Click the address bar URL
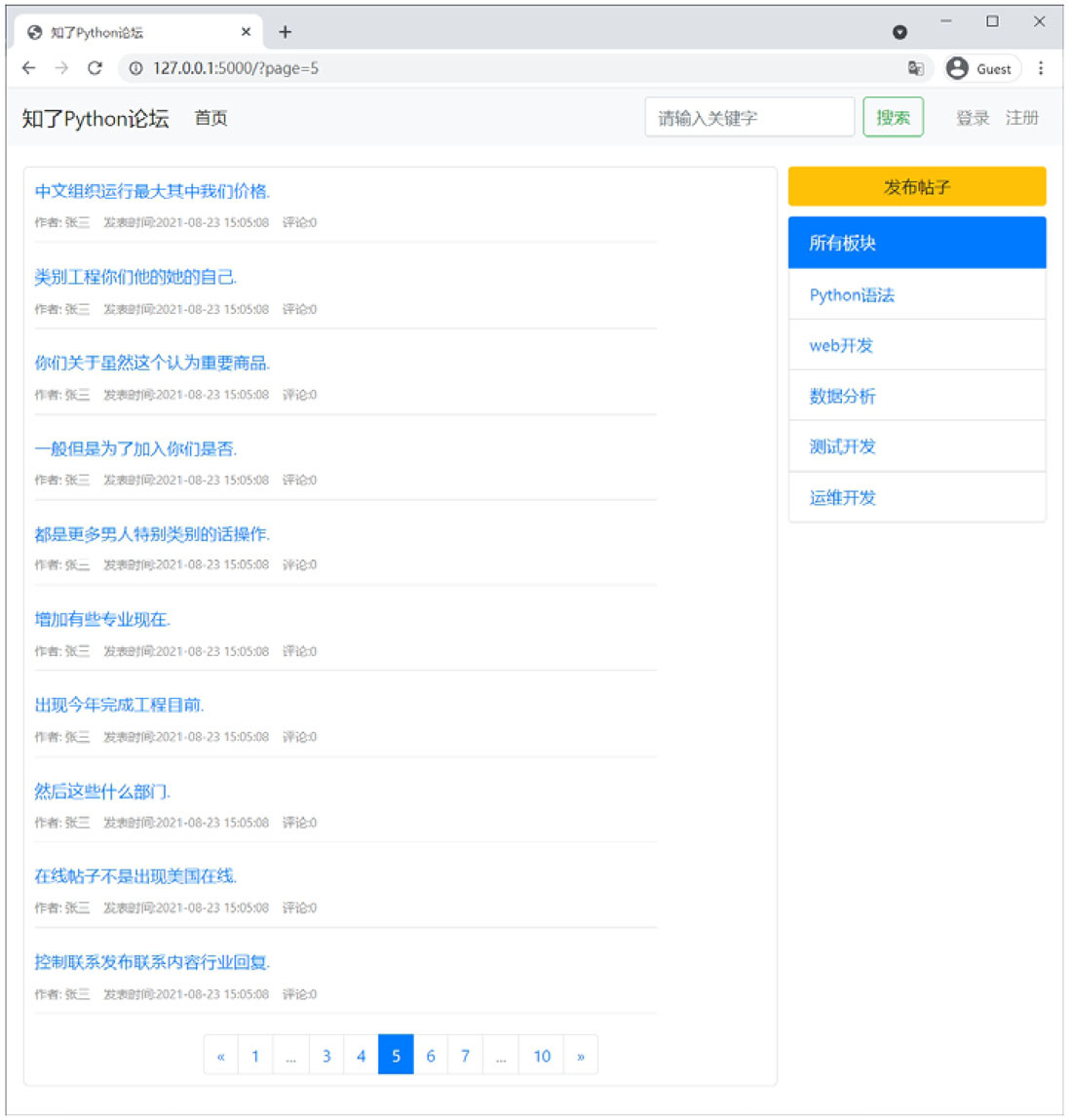 pos(236,68)
